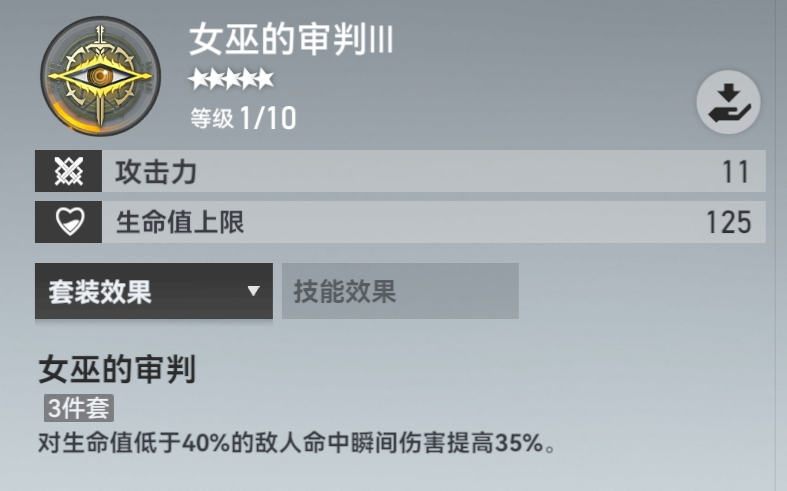Image resolution: width=787 pixels, height=491 pixels.
Task: Click the 套装效果 label text
Action: (x=100, y=292)
